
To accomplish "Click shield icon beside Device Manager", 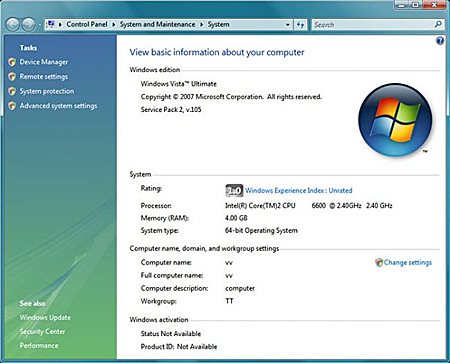I will click(x=12, y=62).
